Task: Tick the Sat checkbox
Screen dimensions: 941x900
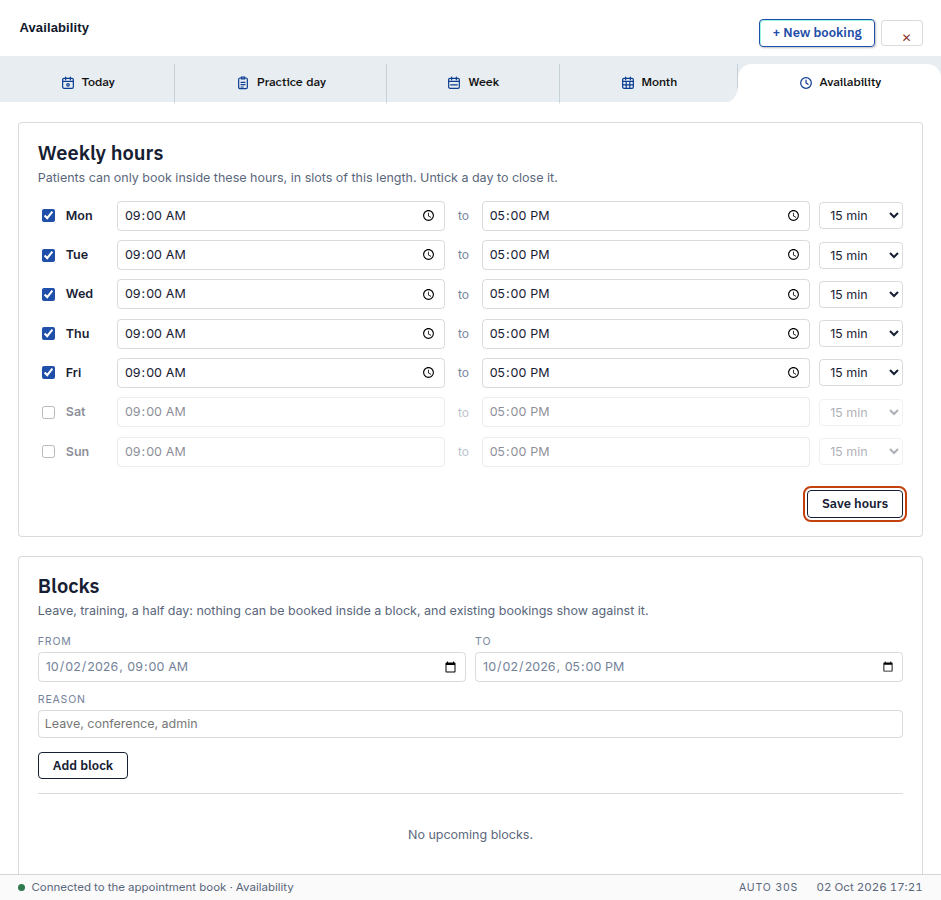Action: [x=49, y=412]
